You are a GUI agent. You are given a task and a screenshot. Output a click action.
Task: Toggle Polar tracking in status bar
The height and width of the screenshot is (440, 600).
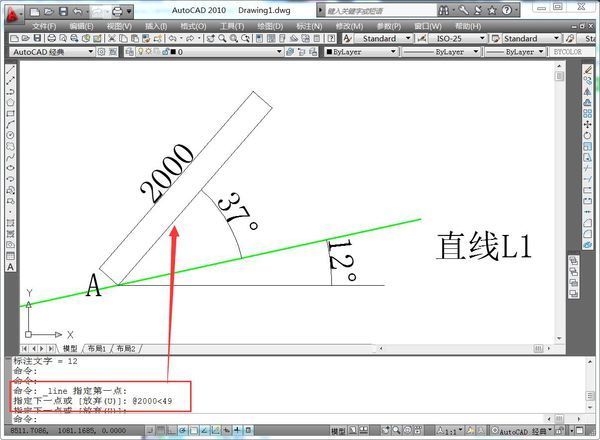point(183,430)
